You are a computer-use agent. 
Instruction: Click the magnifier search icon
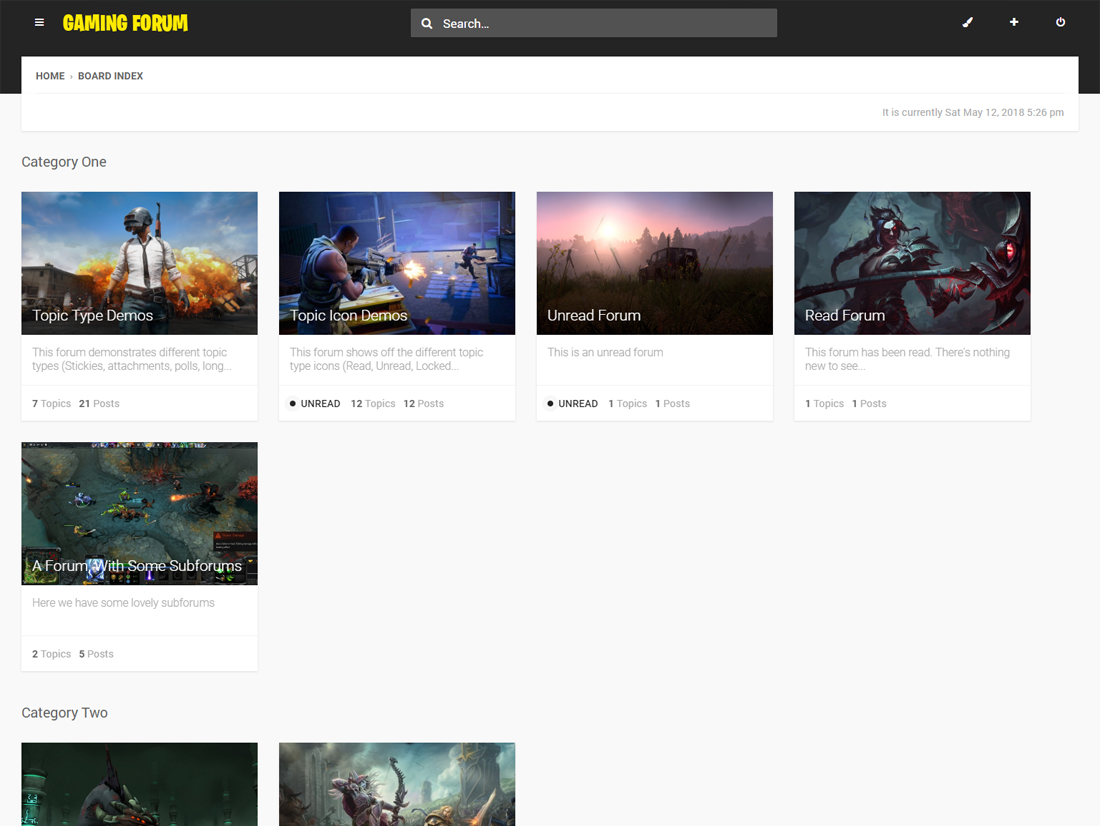pyautogui.click(x=427, y=23)
